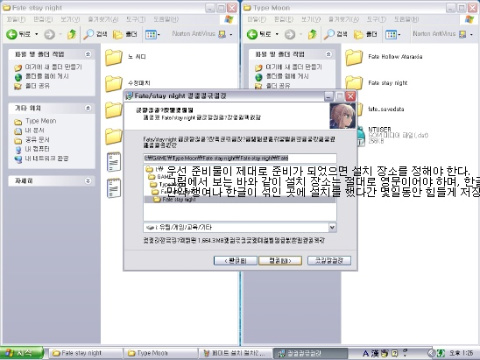Open Views dropdown in Fate stay night window
The height and width of the screenshot is (360, 480).
[x=153, y=34]
